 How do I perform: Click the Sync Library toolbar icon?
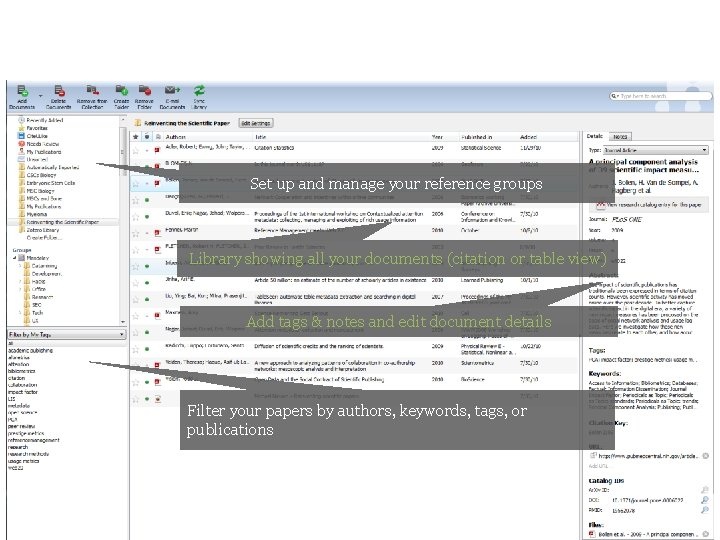[199, 97]
